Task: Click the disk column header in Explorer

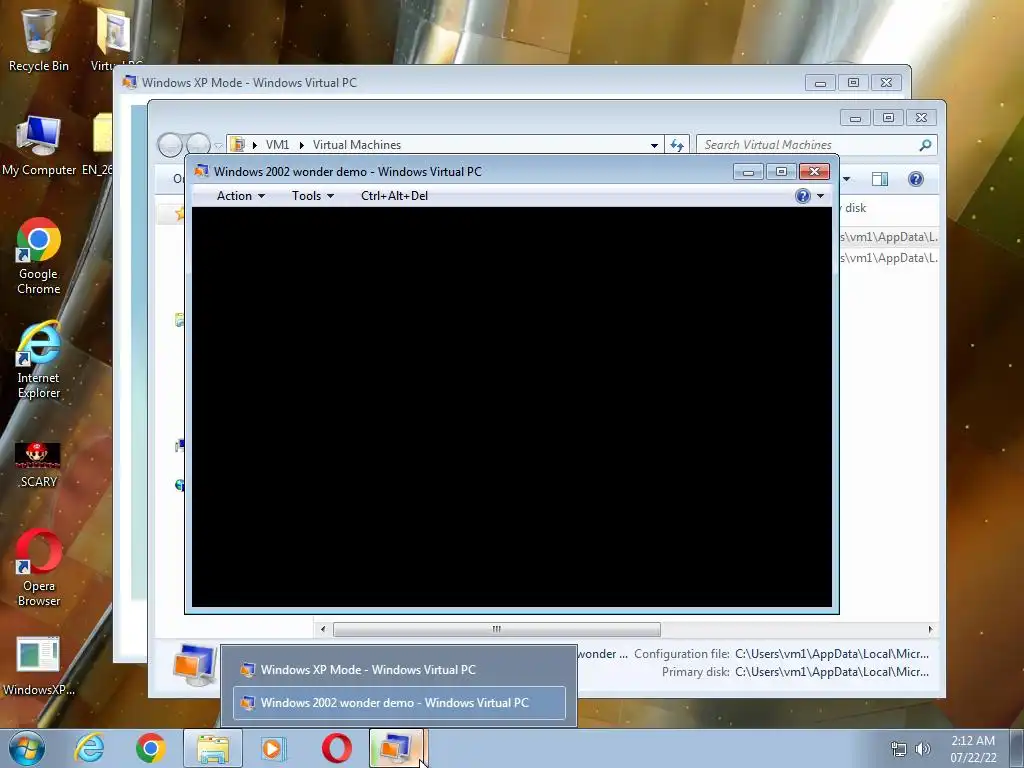Action: 856,208
